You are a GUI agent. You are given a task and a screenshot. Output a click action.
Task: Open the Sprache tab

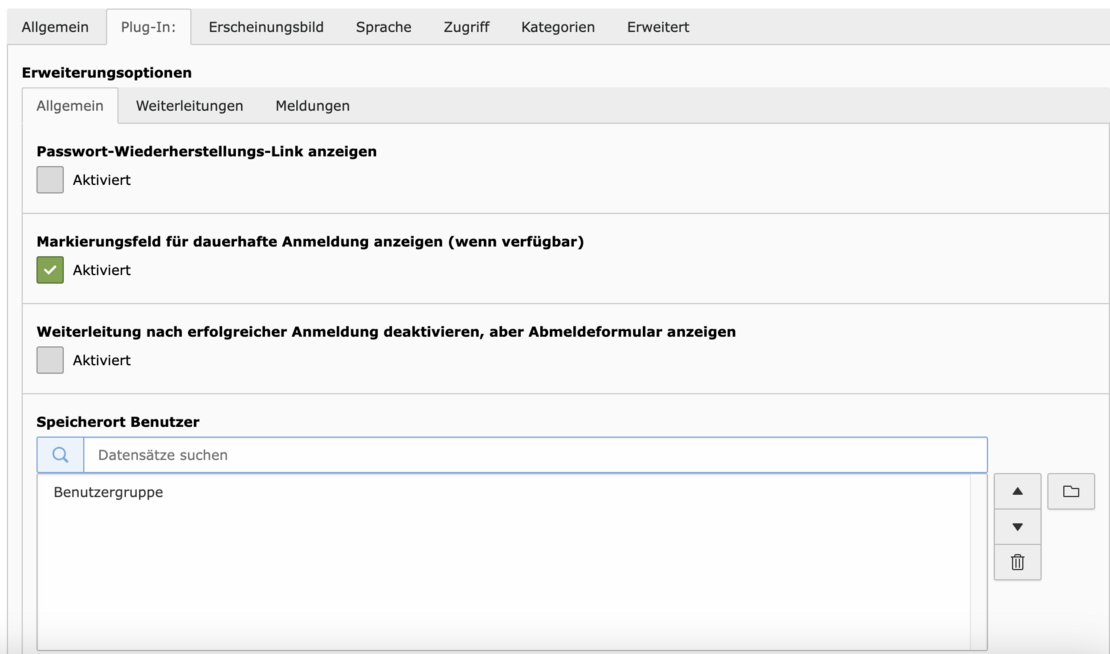pos(383,27)
